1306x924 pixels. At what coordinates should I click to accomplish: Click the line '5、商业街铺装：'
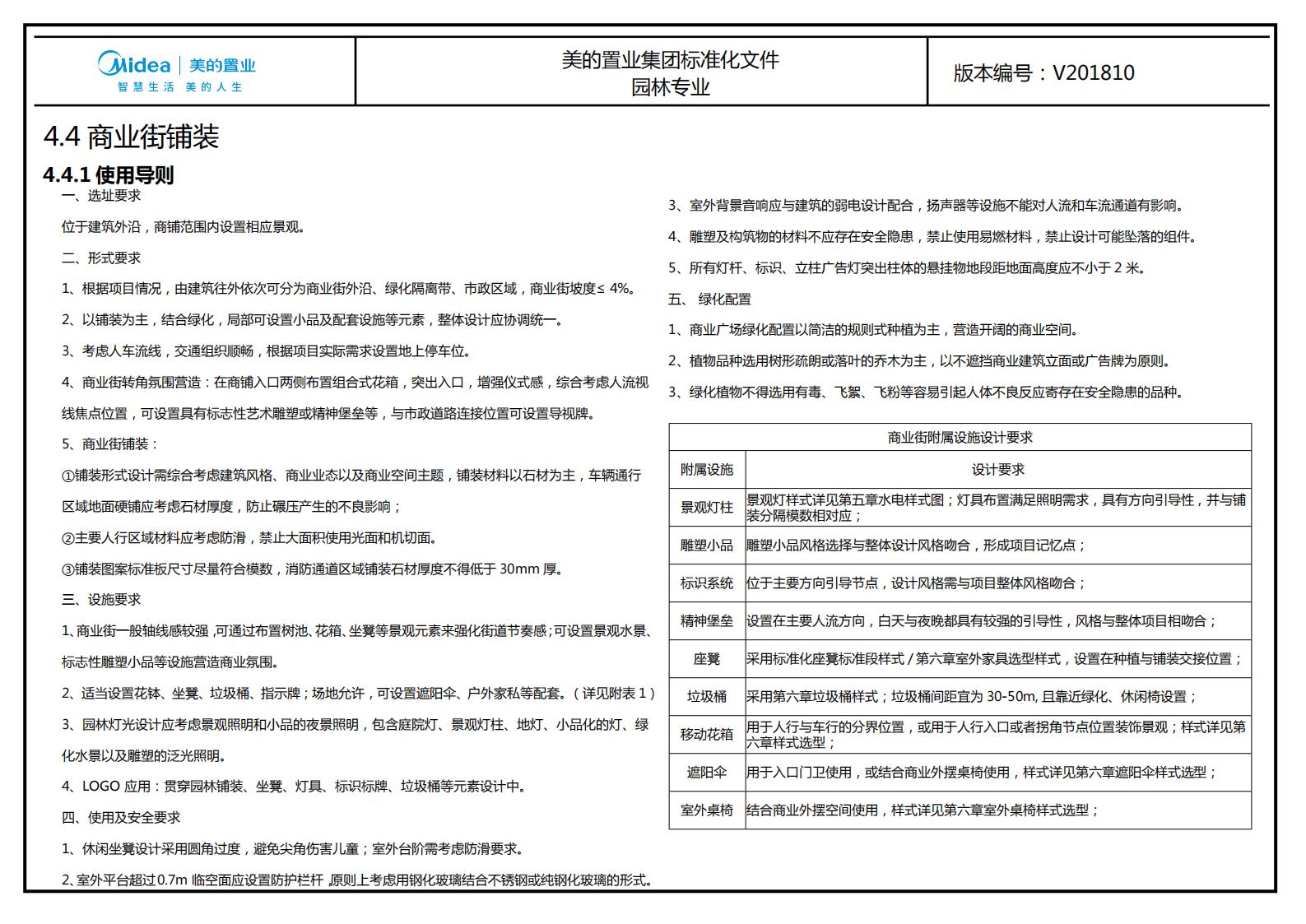click(x=109, y=444)
